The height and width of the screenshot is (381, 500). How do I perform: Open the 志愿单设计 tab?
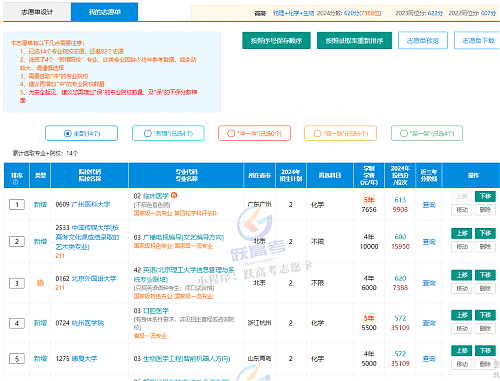[37, 12]
